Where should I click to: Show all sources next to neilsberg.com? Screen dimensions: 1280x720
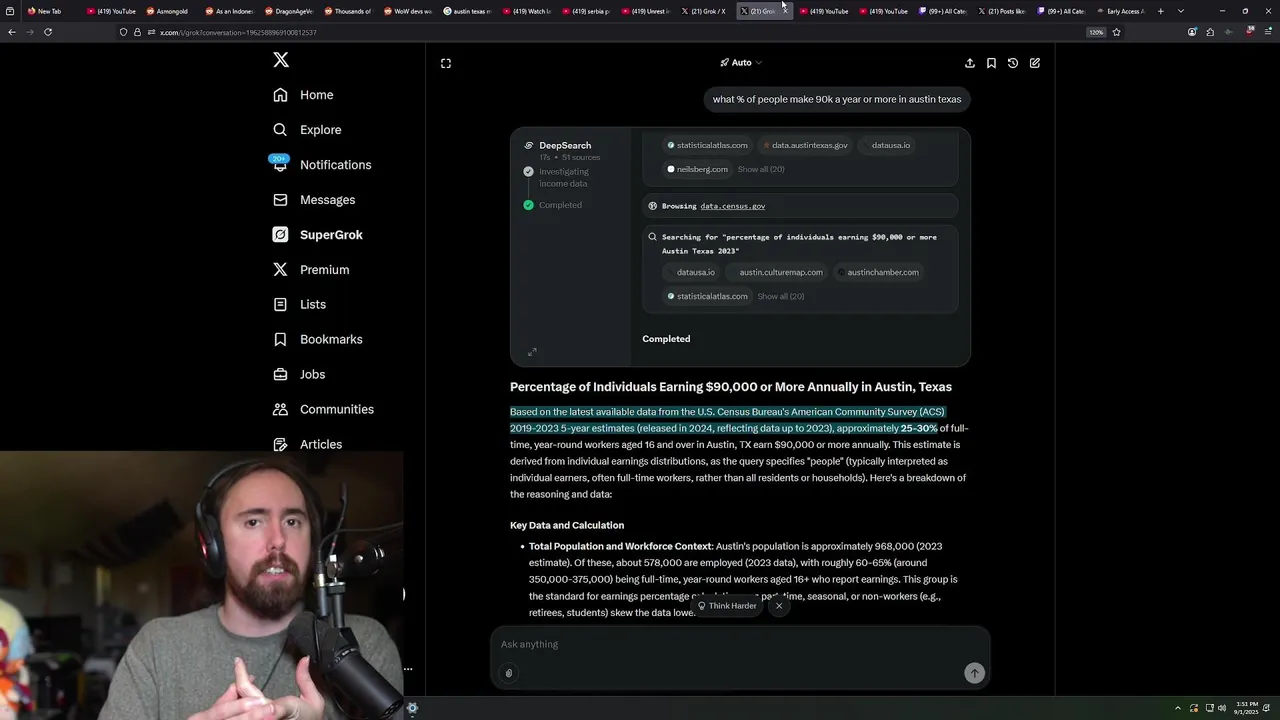coord(761,169)
